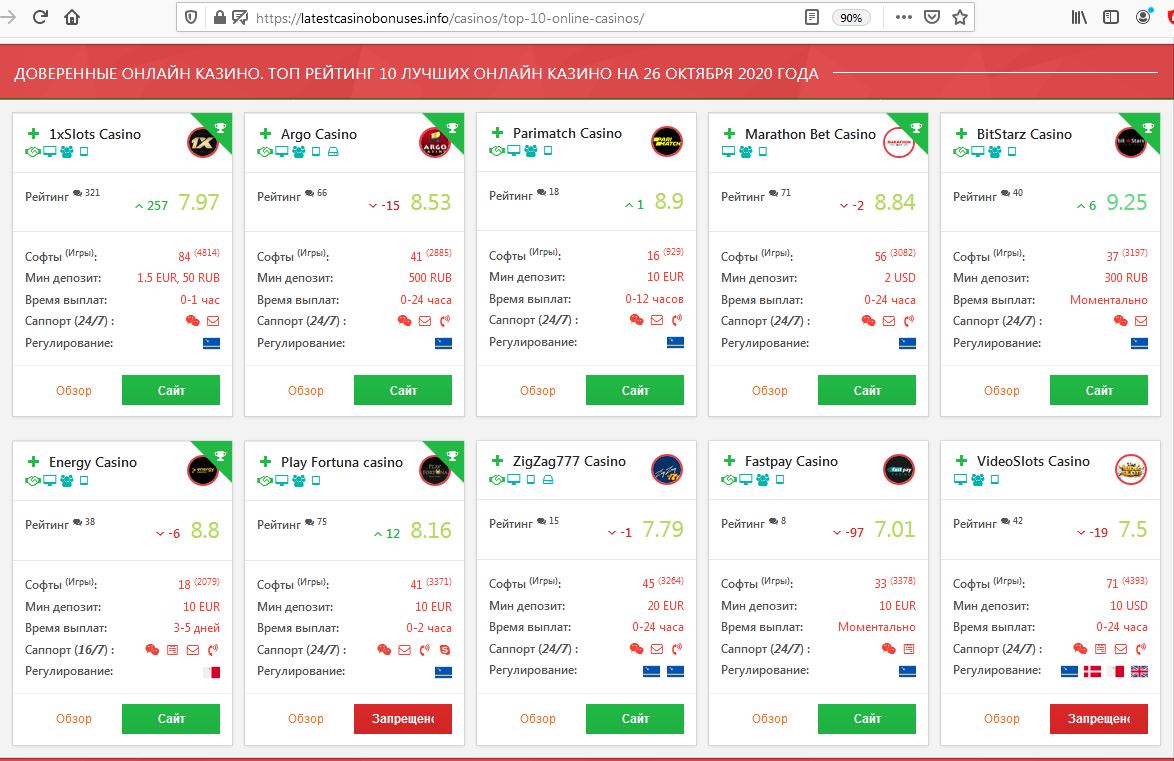The height and width of the screenshot is (761, 1174).
Task: Click the Energy Casino name heading
Action: click(x=93, y=462)
